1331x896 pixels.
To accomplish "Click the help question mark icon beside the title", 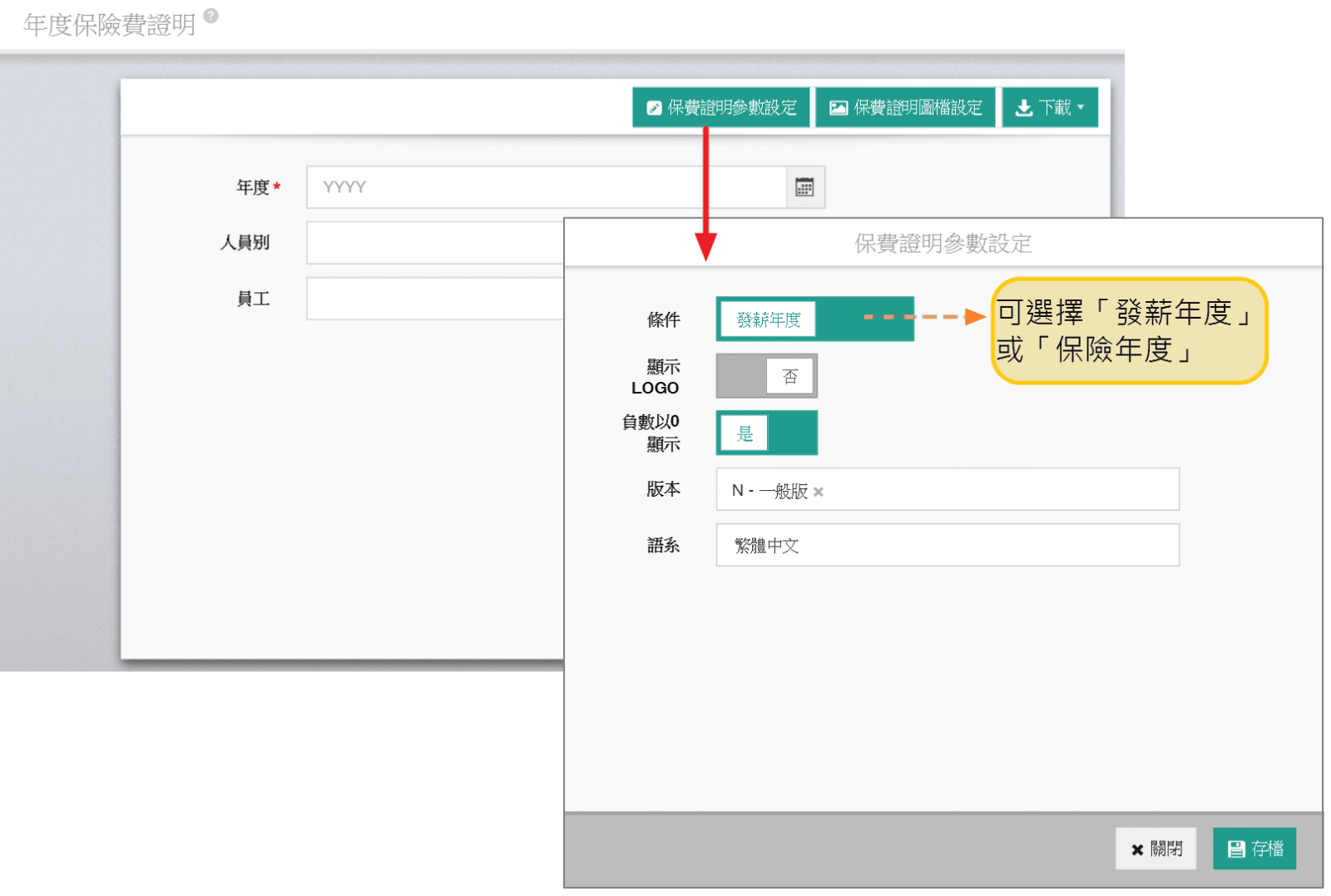I will (211, 16).
